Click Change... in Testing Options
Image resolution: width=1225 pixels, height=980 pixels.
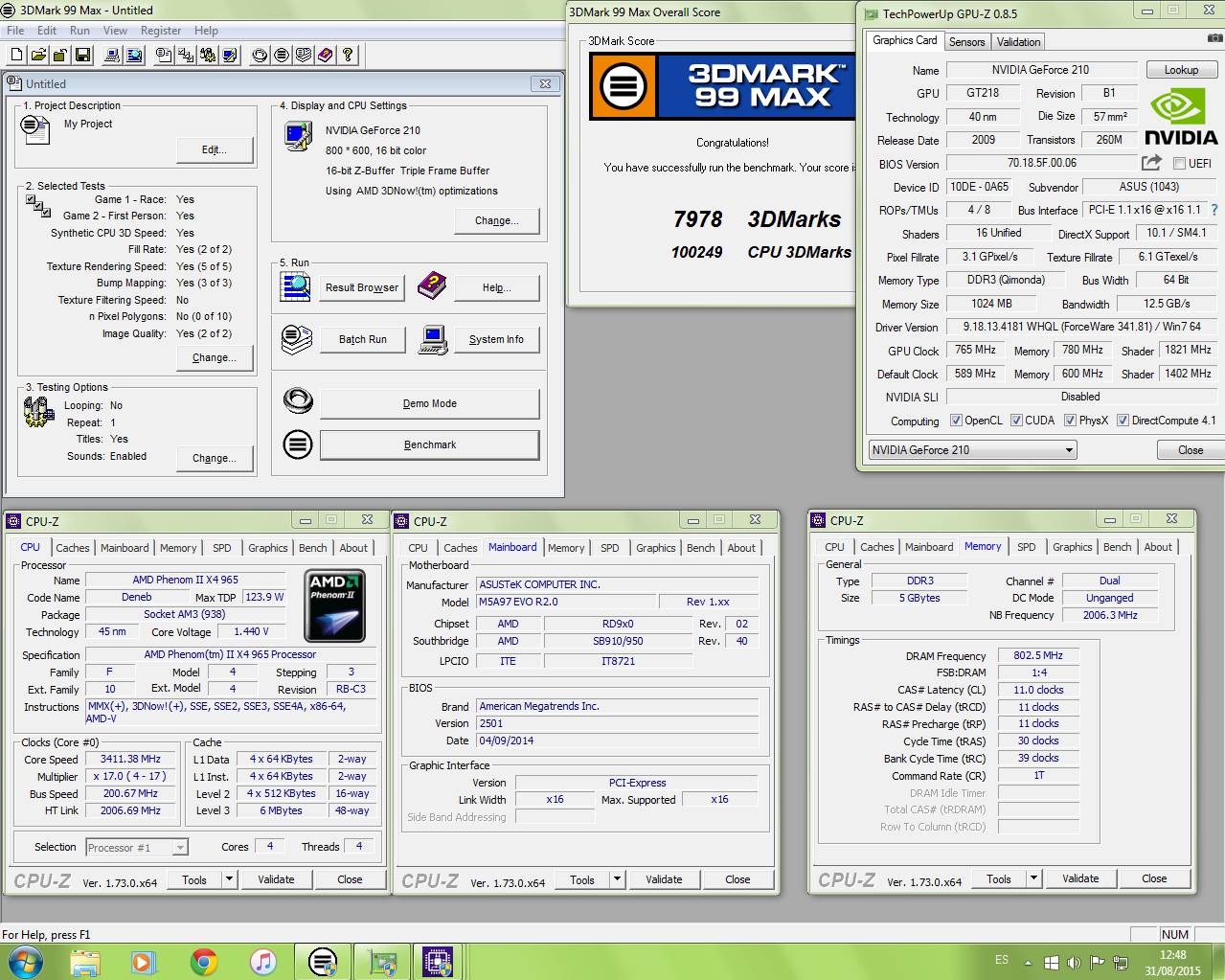pos(216,458)
